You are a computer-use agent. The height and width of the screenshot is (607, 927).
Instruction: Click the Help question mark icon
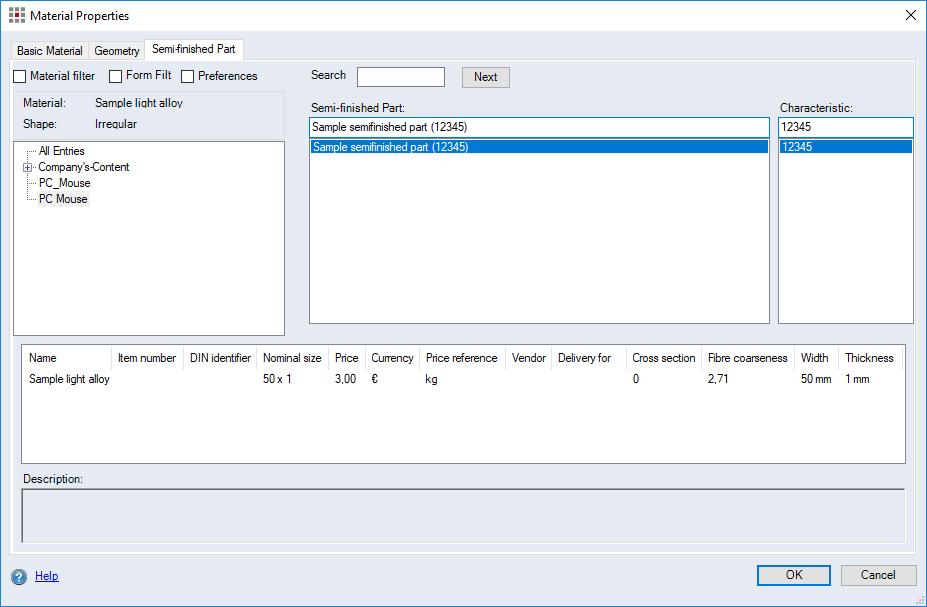tap(20, 576)
